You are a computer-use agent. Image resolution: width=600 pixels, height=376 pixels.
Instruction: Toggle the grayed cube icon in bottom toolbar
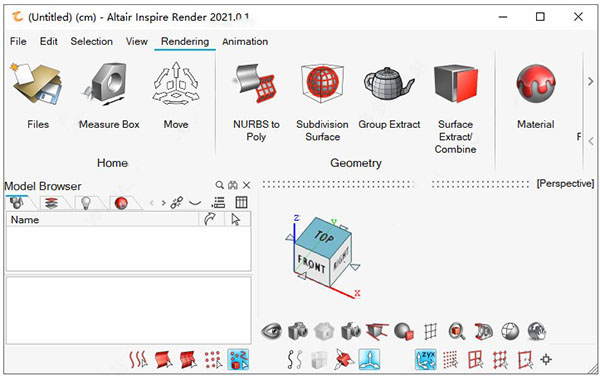pyautogui.click(x=319, y=360)
